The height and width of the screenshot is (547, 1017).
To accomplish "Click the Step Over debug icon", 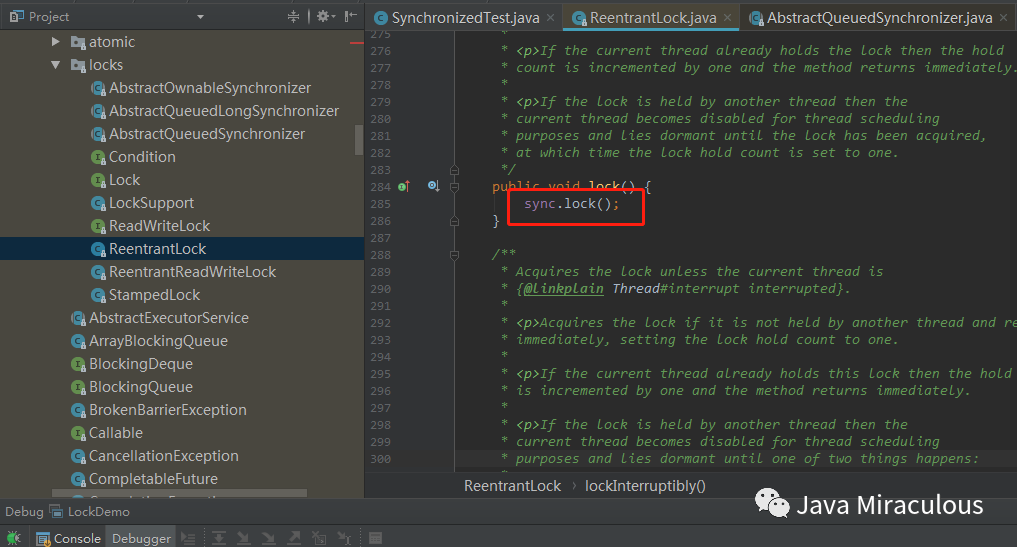I will click(x=219, y=538).
